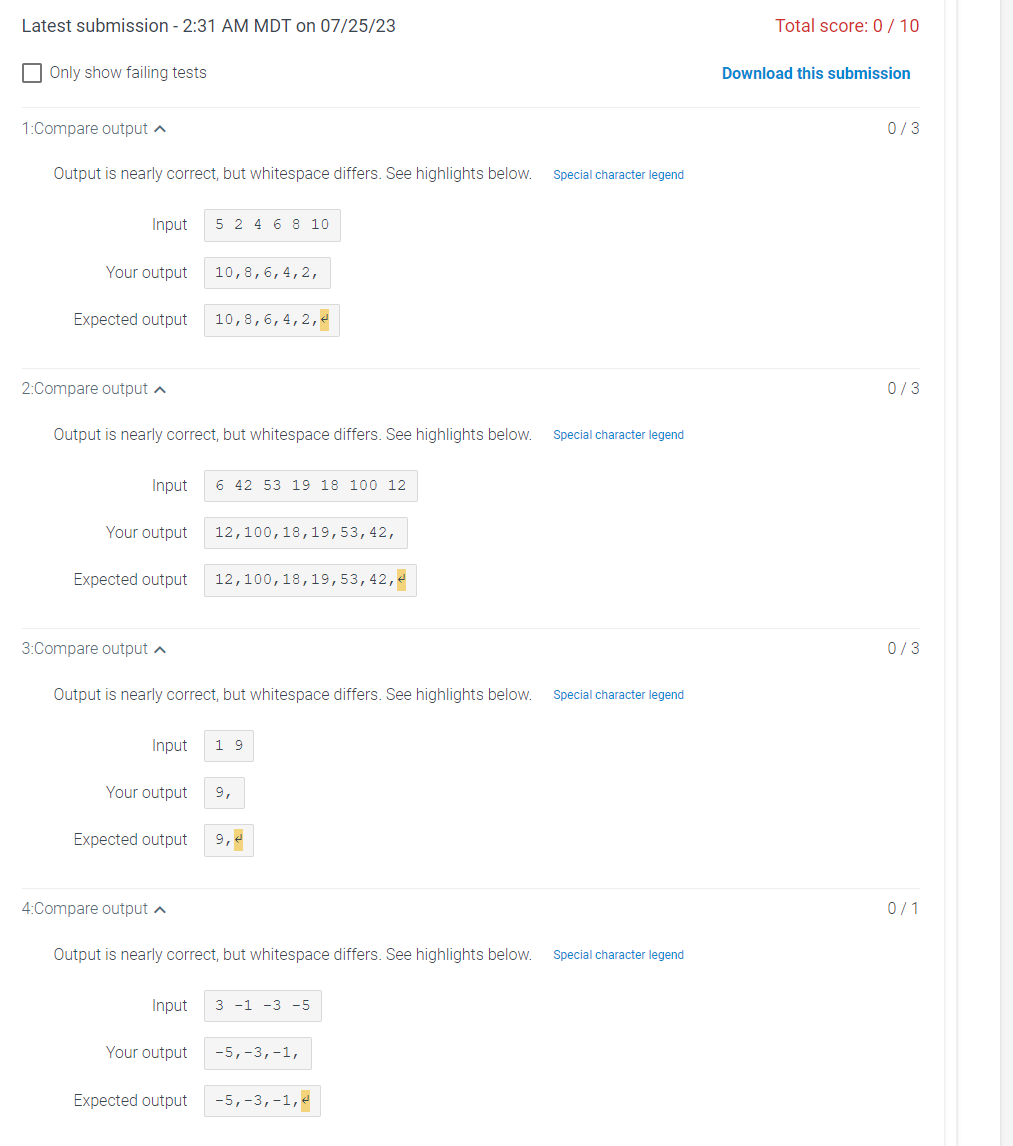Click the expected output box for test 2

(310, 579)
